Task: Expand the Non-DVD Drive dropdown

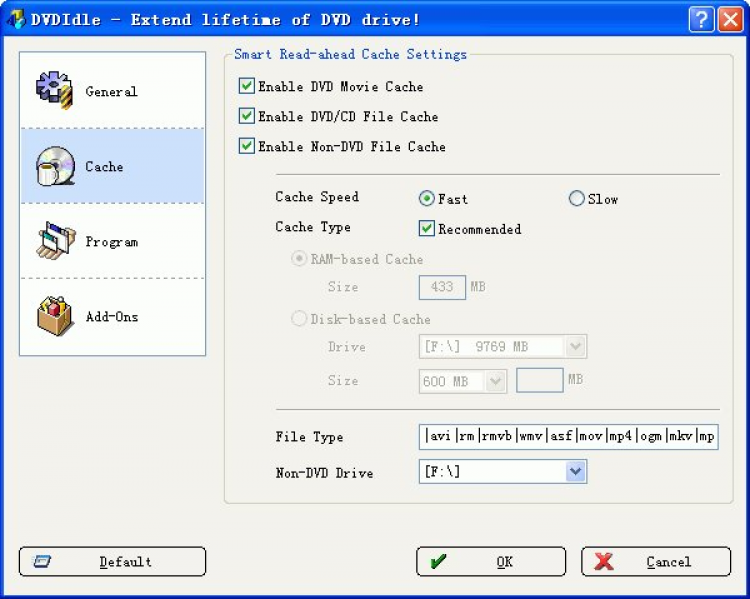Action: [575, 472]
